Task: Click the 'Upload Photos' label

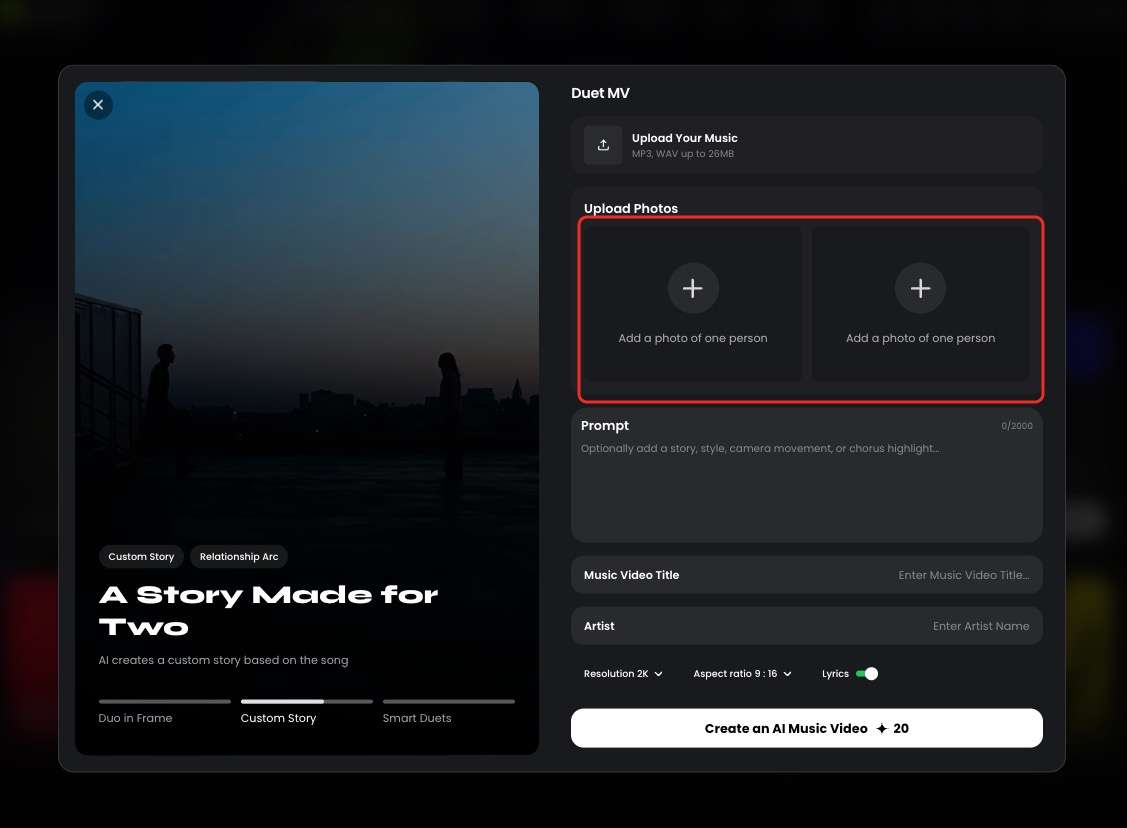Action: click(x=631, y=208)
